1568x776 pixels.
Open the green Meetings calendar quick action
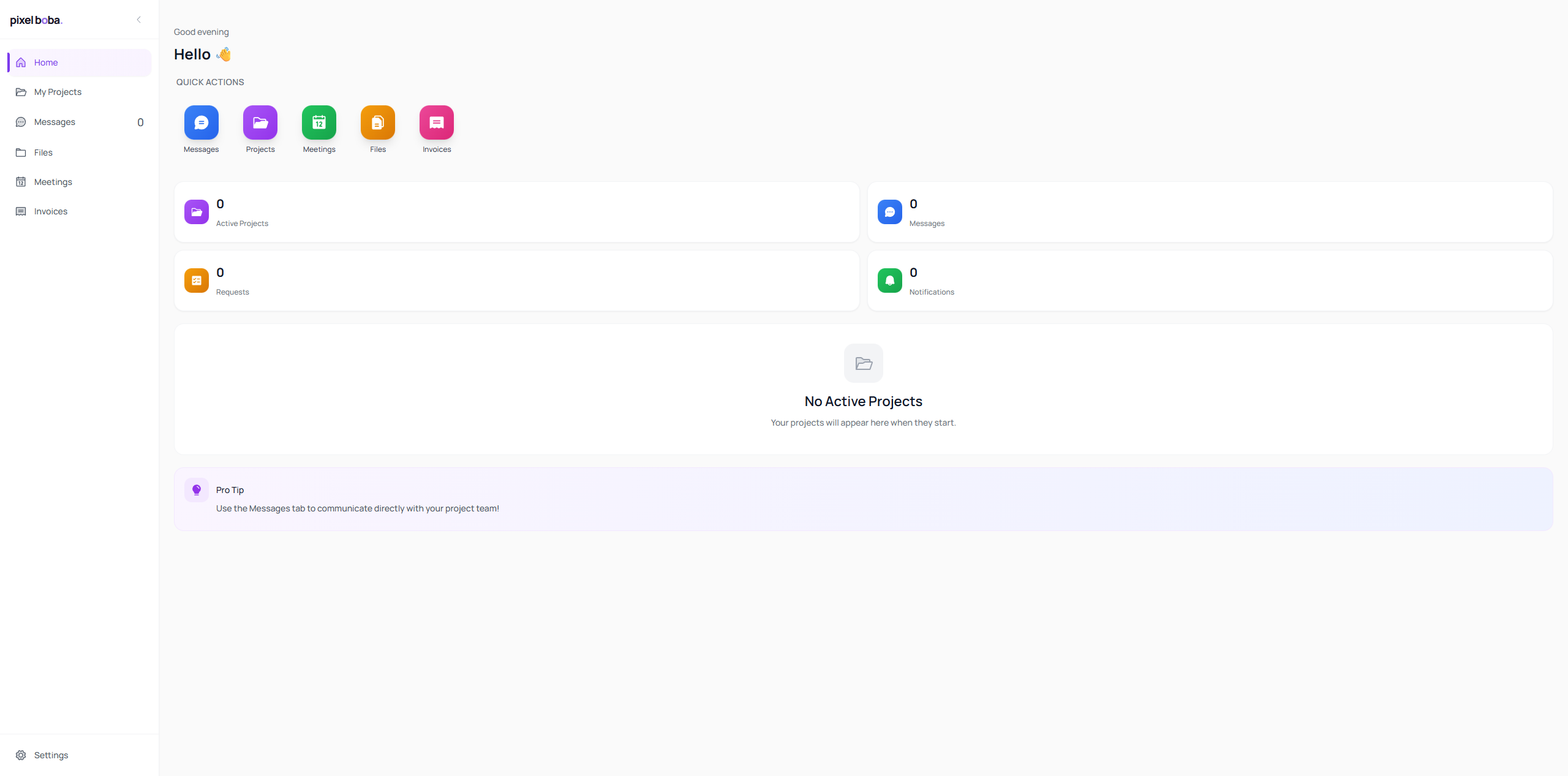point(318,122)
